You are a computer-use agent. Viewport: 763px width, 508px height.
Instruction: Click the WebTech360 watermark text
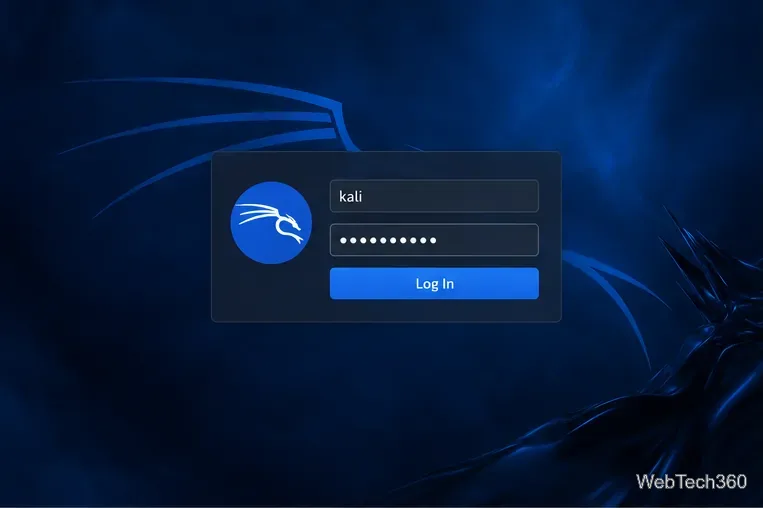(691, 482)
